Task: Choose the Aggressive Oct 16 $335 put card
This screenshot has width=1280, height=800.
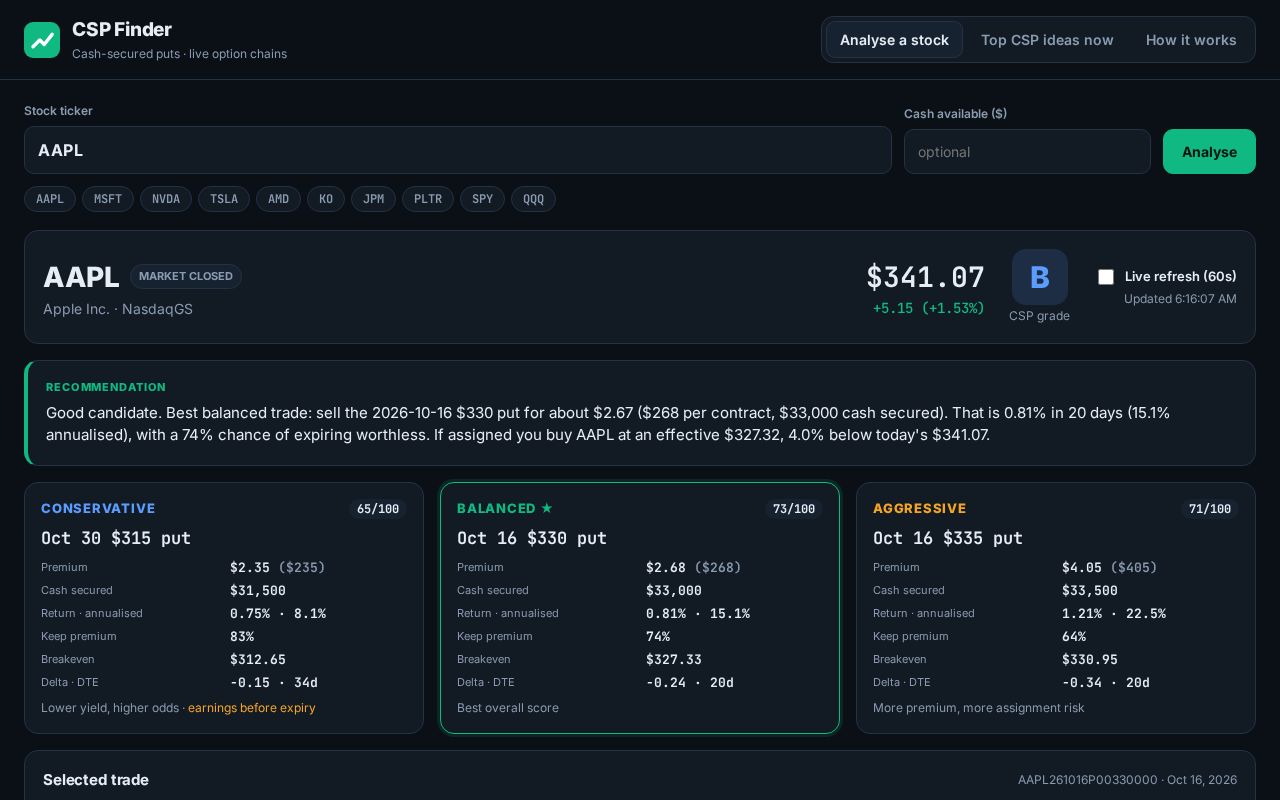Action: tap(1056, 608)
